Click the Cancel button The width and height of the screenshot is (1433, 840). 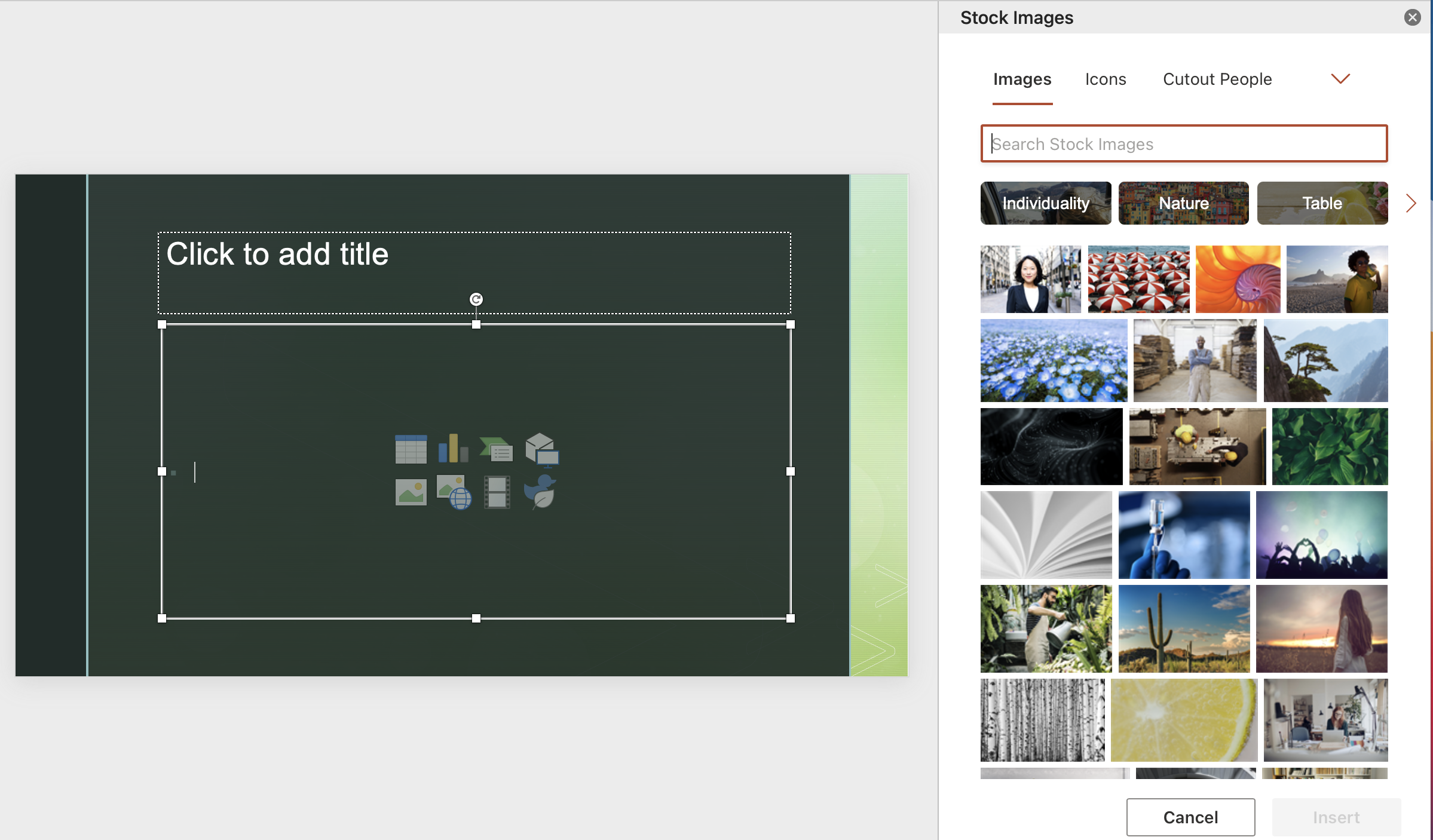[x=1190, y=817]
